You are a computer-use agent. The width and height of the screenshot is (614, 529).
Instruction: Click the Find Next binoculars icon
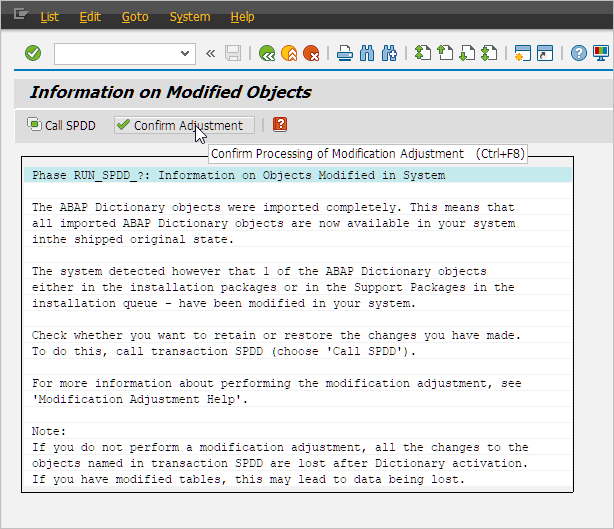pos(389,53)
